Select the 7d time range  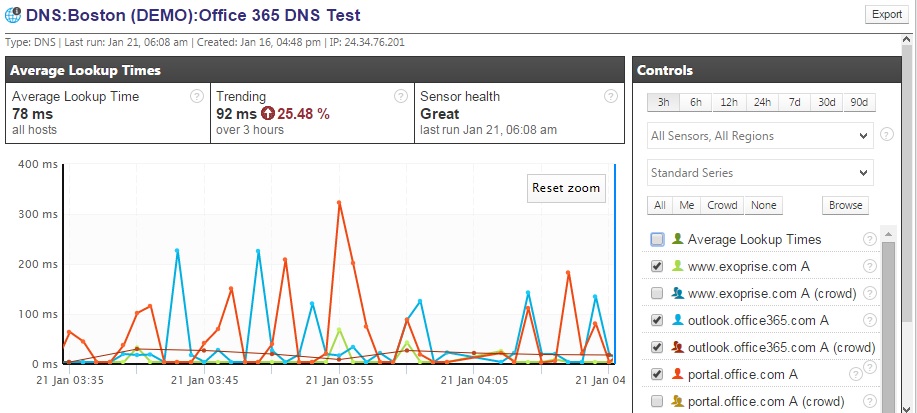794,102
